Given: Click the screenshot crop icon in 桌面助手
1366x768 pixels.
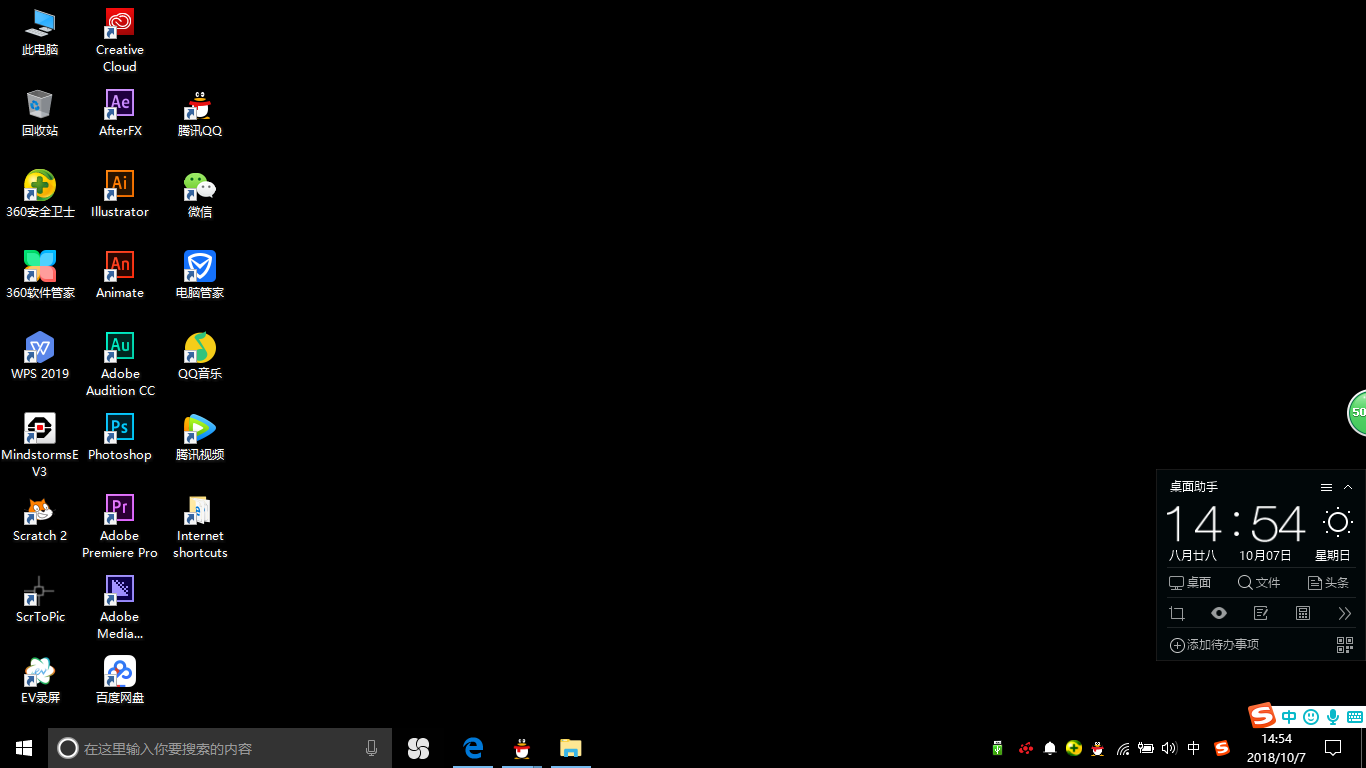Looking at the screenshot, I should 1177,613.
